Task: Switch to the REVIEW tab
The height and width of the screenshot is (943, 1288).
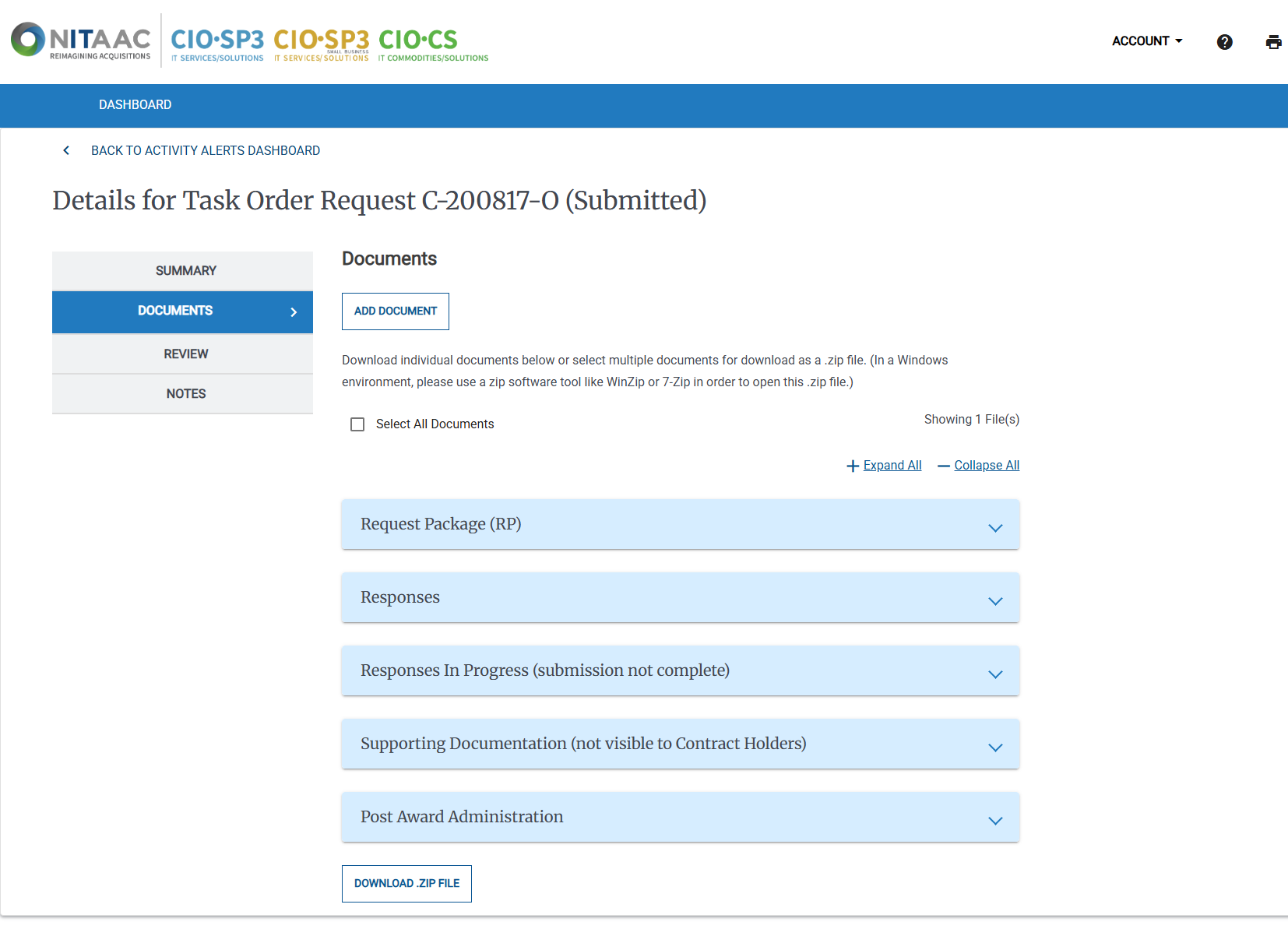Action: (x=185, y=353)
